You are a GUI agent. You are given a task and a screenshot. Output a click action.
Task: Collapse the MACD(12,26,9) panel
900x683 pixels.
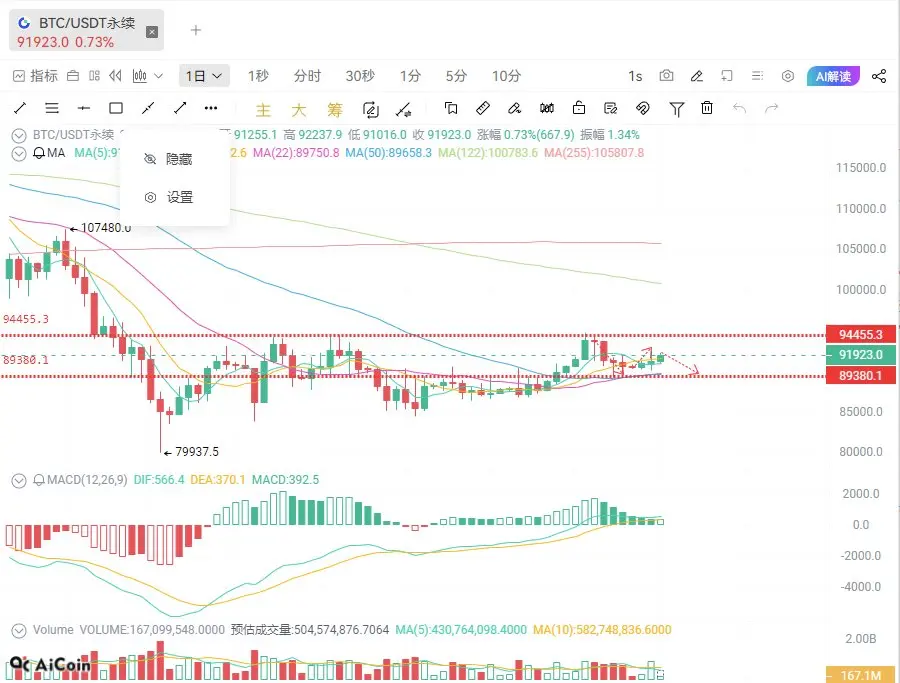pos(19,480)
